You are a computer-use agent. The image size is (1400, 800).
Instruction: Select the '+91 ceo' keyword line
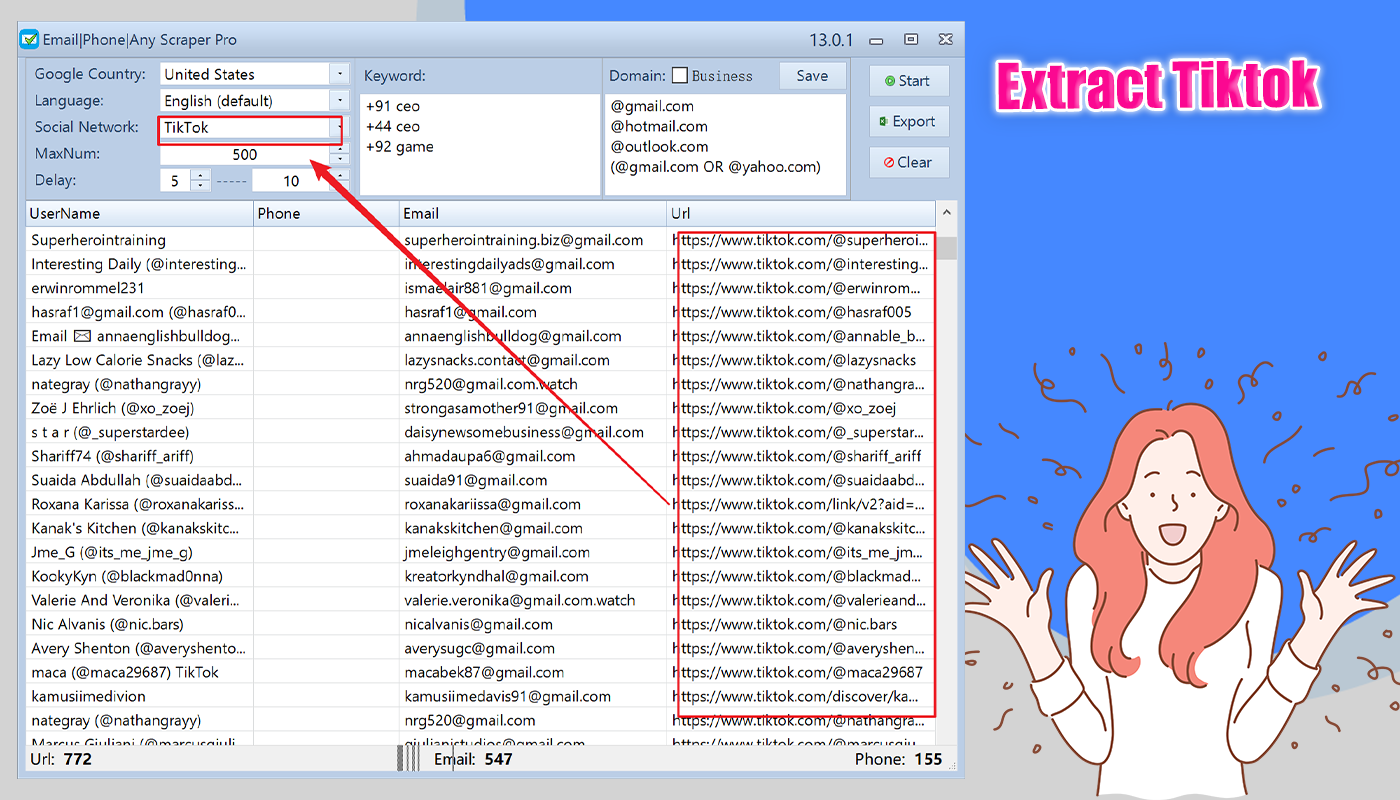(x=393, y=106)
